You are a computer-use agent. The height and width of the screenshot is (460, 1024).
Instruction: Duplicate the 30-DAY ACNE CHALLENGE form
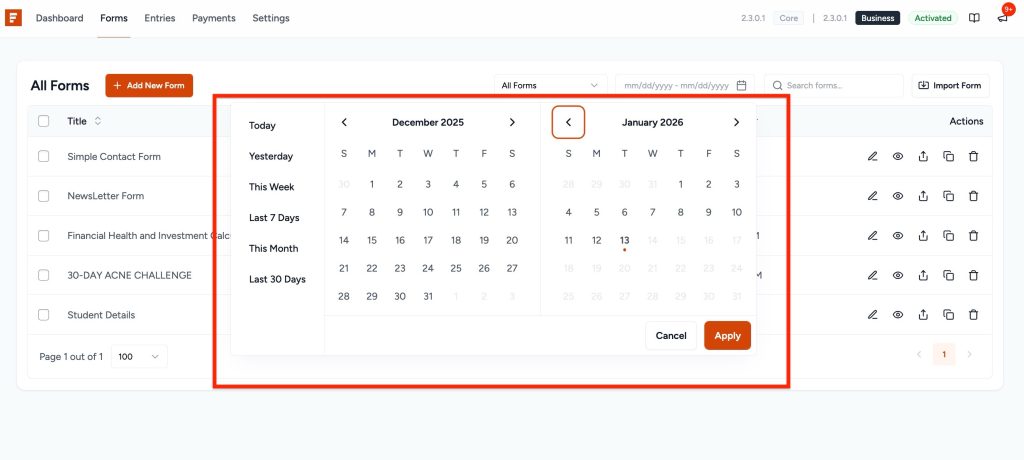[x=948, y=275]
